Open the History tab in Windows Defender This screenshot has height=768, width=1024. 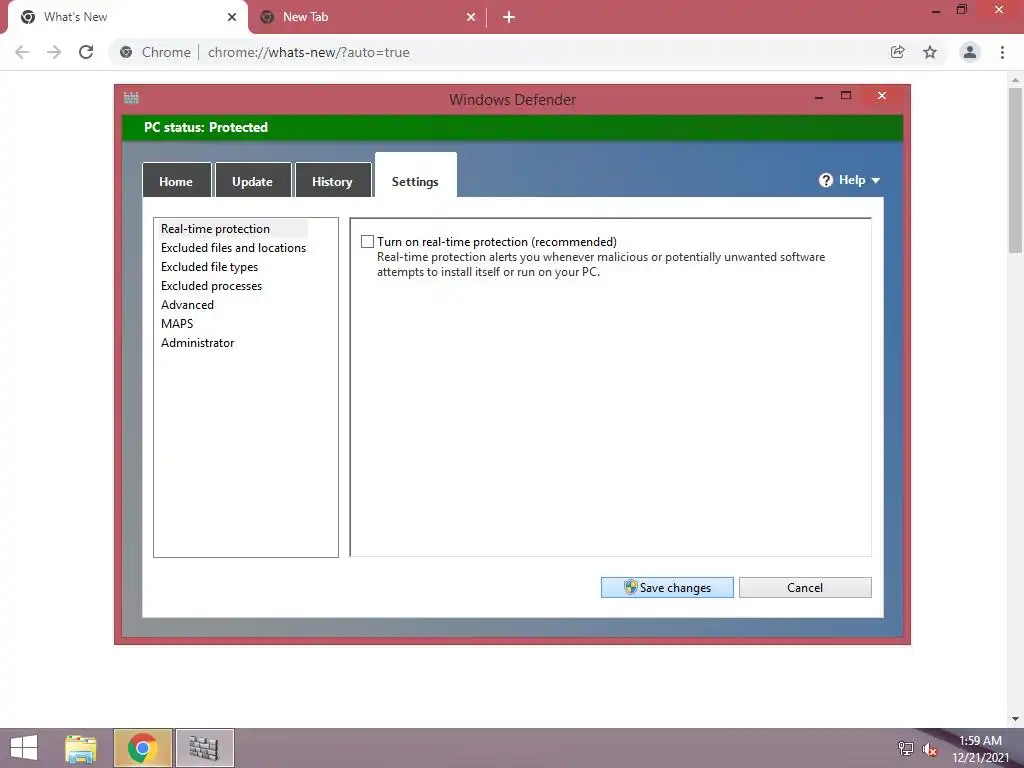click(x=332, y=181)
